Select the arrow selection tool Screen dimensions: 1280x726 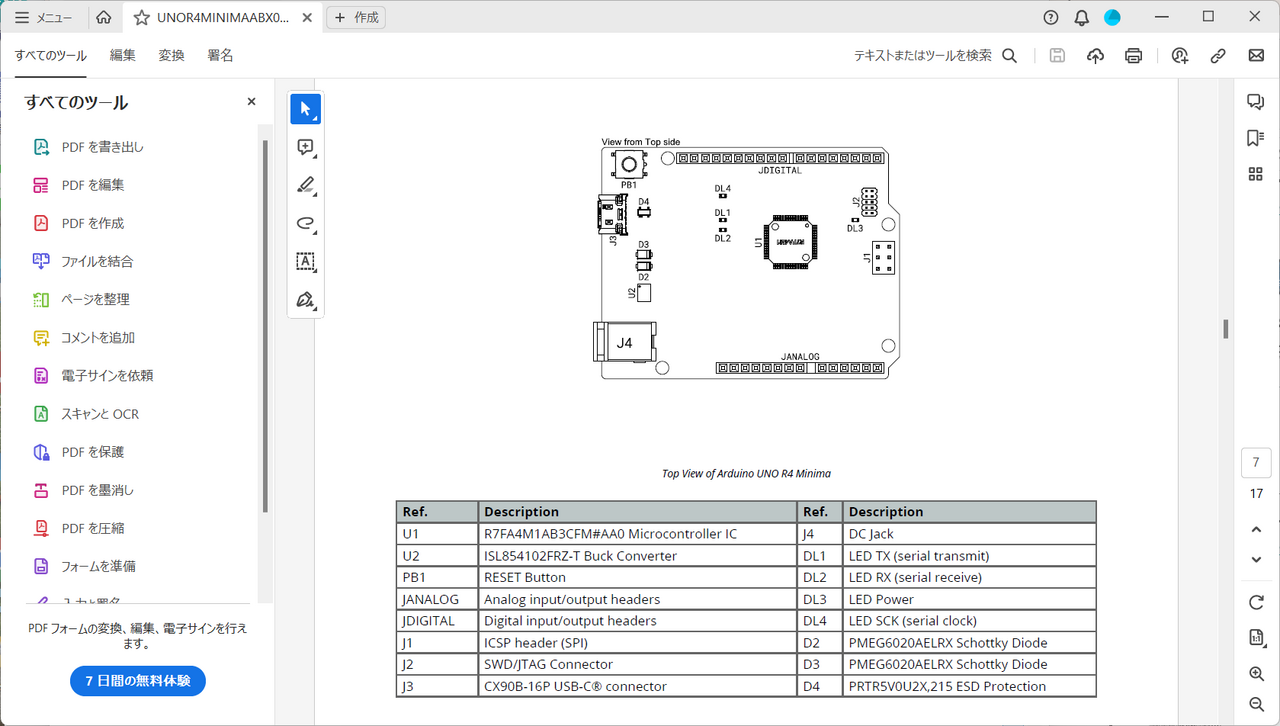point(306,109)
